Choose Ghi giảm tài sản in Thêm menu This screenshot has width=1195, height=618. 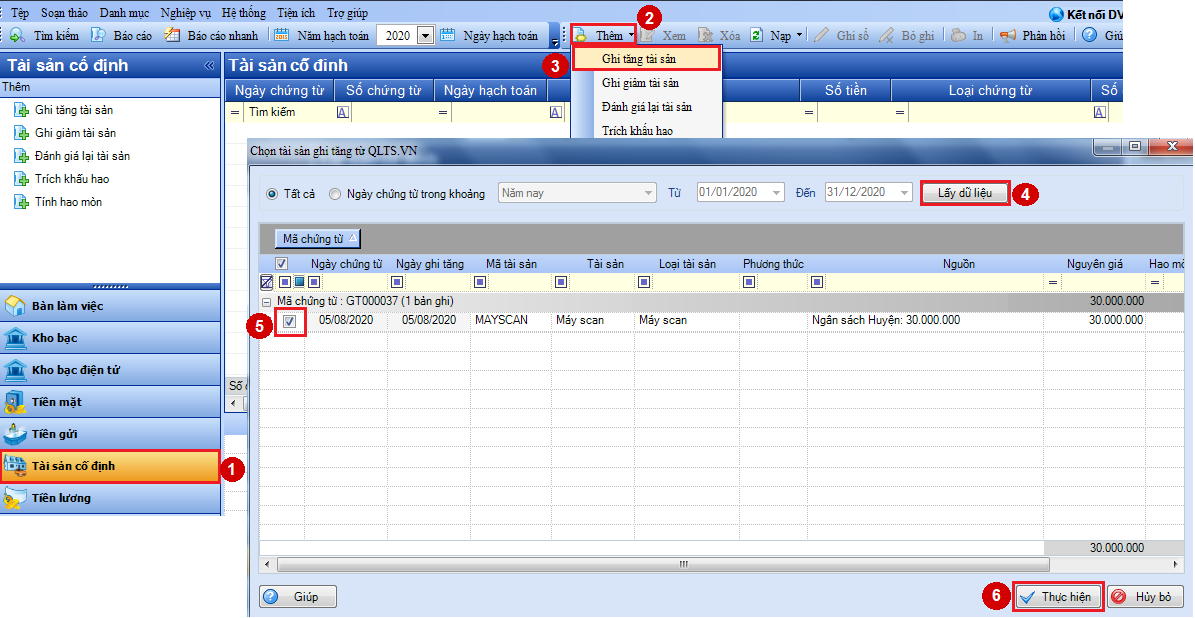(x=646, y=82)
